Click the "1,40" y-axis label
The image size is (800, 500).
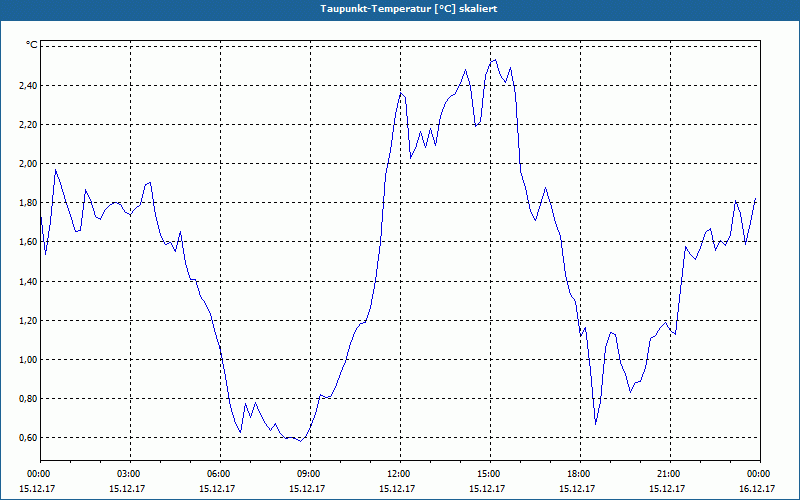[28, 281]
